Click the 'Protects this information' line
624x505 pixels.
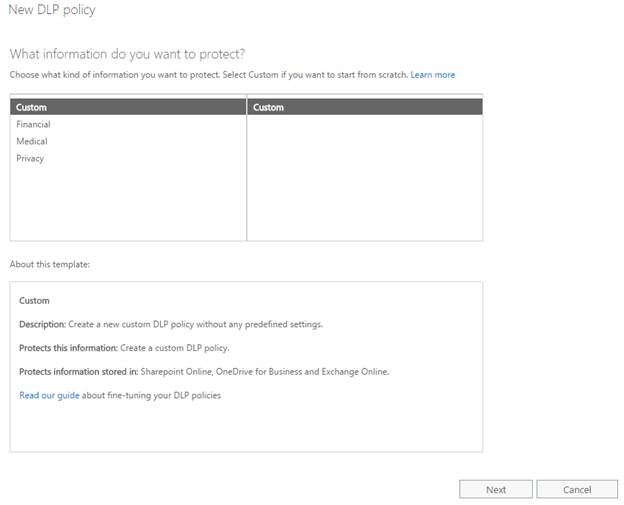click(x=124, y=348)
